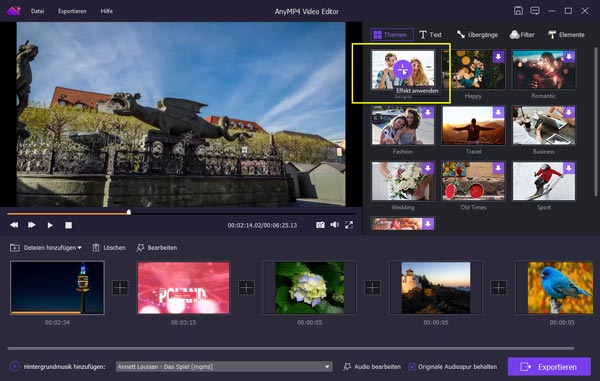Click the 00:03:15 clip duration label
600x381 pixels.
[184, 322]
